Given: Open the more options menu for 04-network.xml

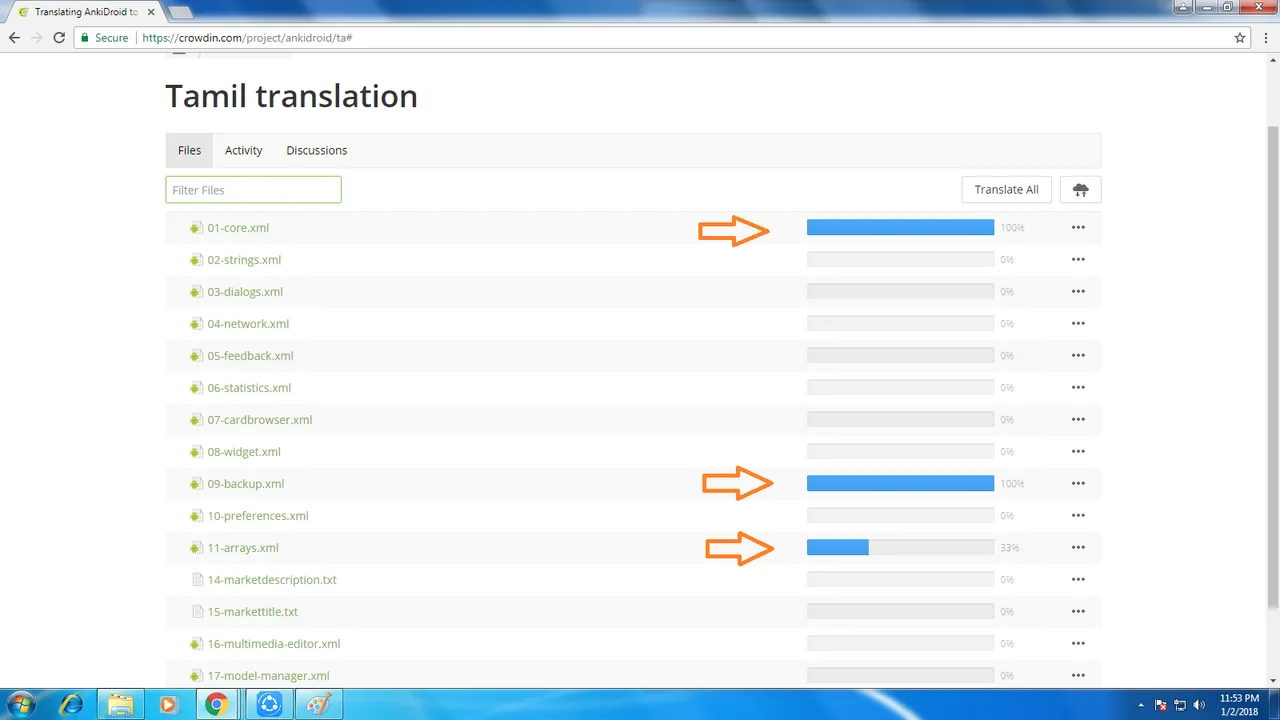Looking at the screenshot, I should click(x=1078, y=324).
